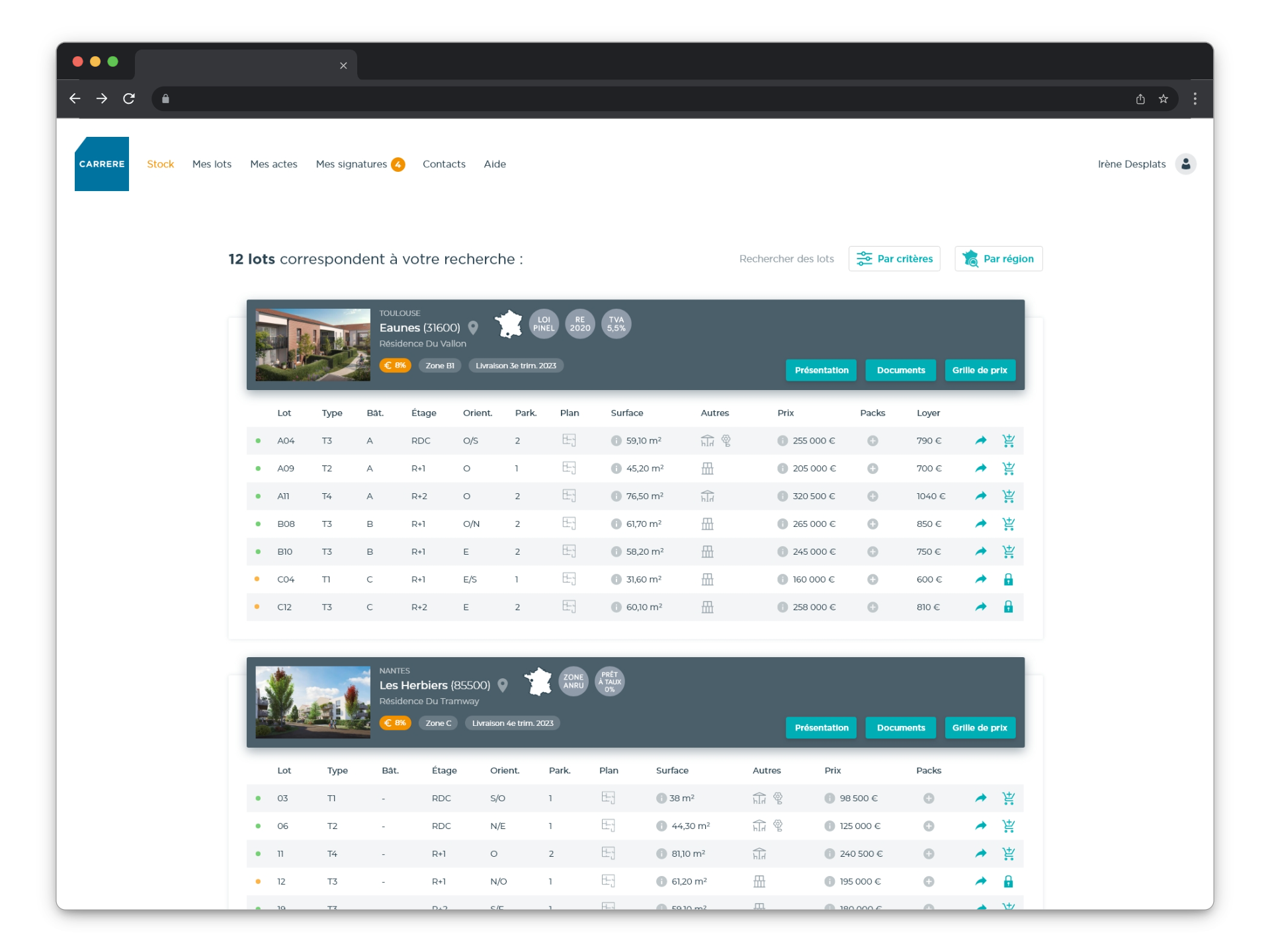The image size is (1270, 952).
Task: Click the orange 8% tag on Eaunes
Action: tap(395, 366)
